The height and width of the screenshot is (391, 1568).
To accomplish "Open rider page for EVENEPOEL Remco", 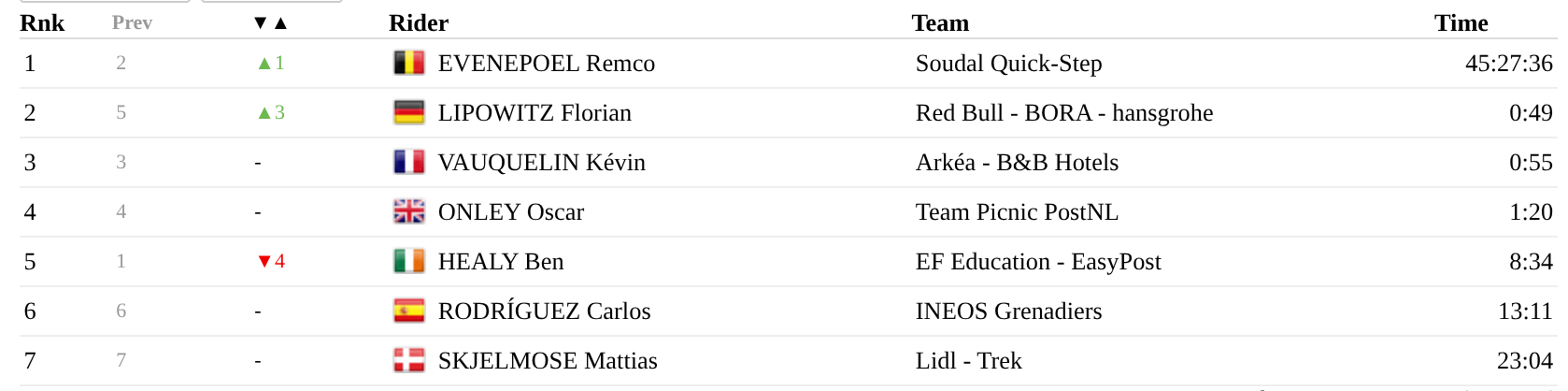I will 546,63.
